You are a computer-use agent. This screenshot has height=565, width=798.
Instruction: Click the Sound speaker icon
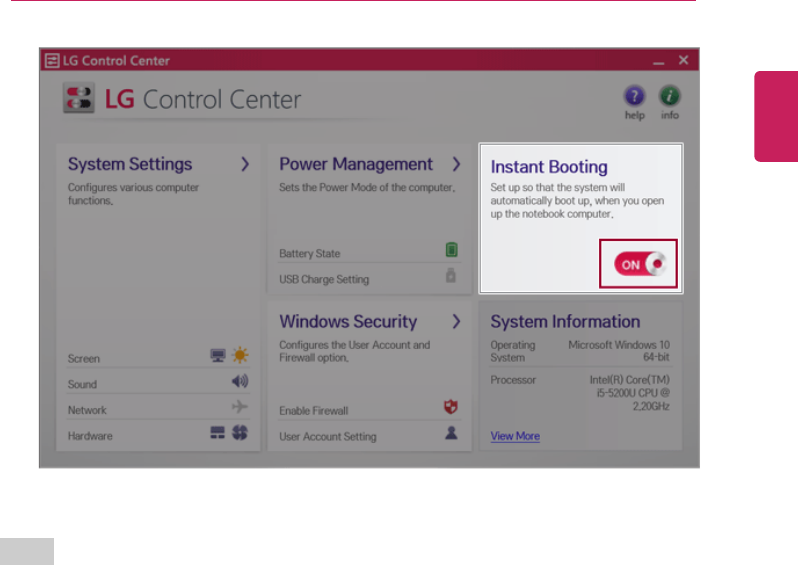pyautogui.click(x=240, y=381)
